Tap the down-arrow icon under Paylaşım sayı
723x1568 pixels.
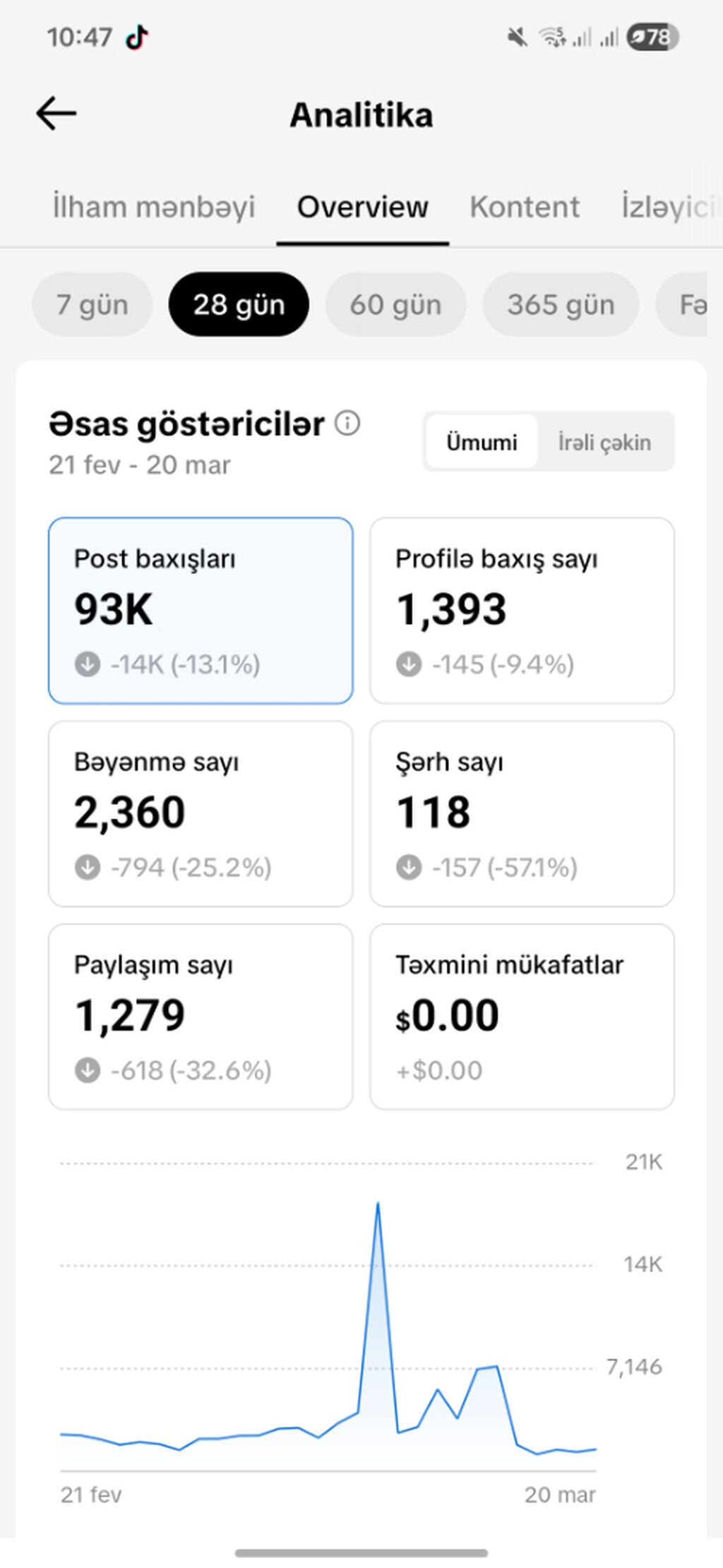point(88,1070)
